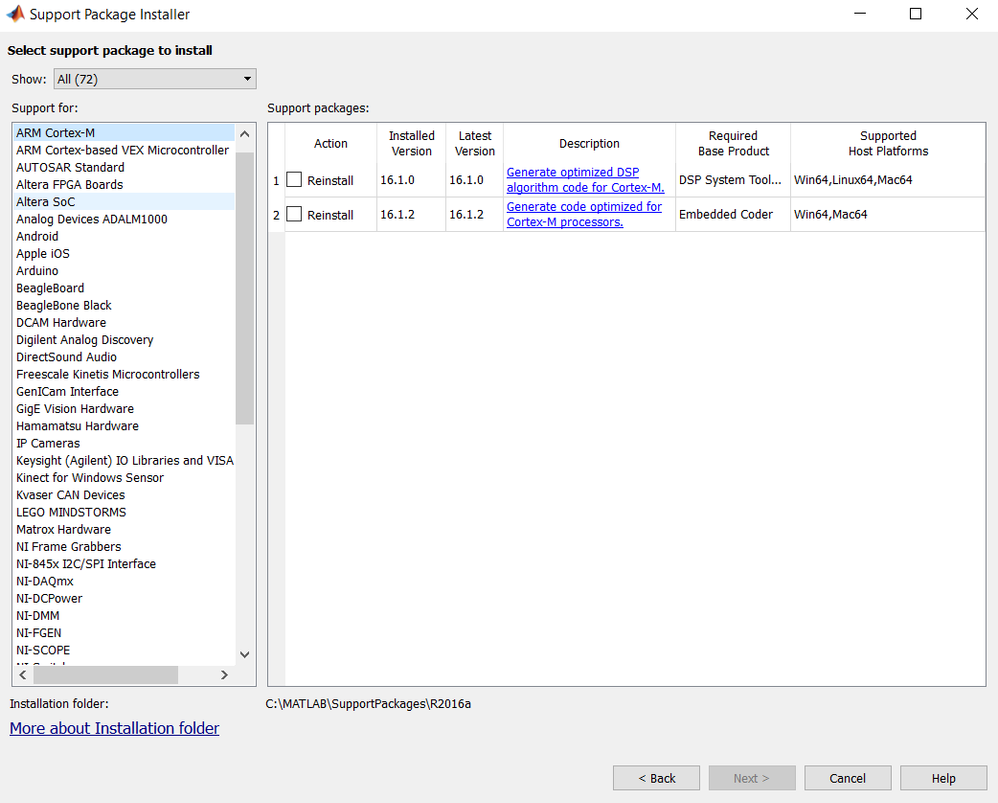Click the Required Base Product column header
The width and height of the screenshot is (998, 803).
(x=733, y=143)
